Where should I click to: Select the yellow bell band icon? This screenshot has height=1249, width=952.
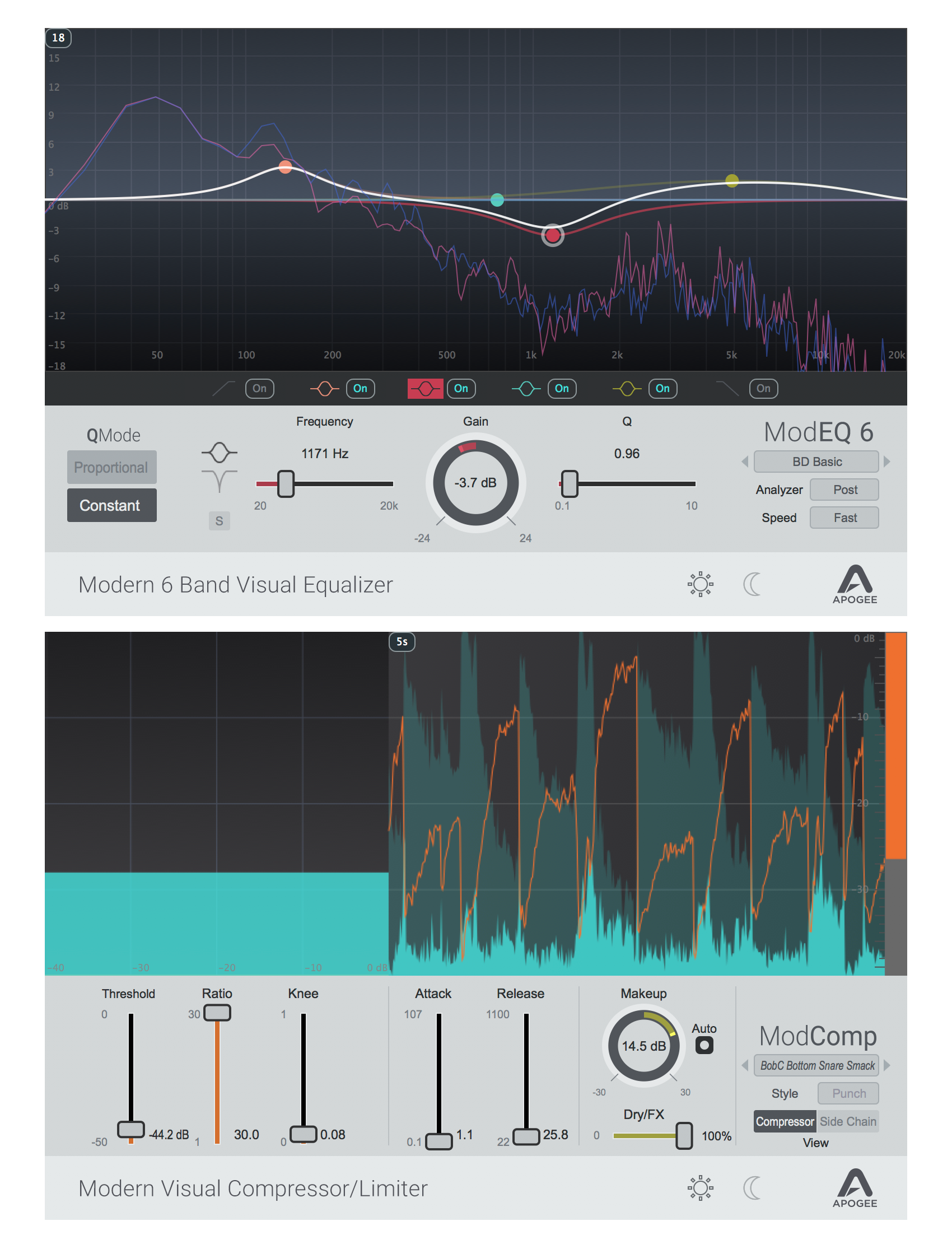(627, 389)
